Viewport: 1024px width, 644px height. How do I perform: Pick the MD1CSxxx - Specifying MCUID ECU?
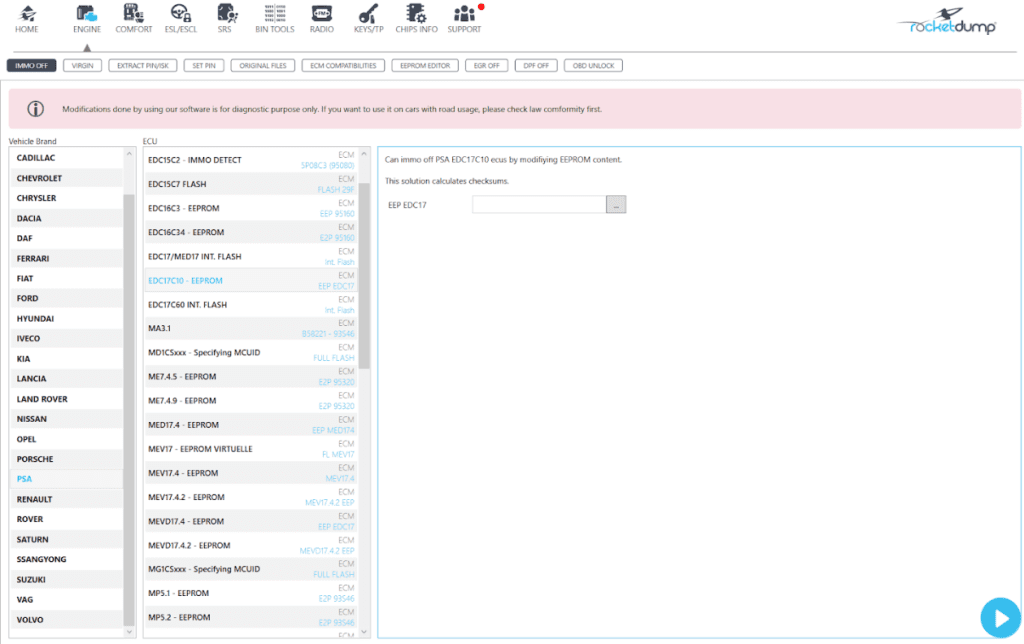coord(251,353)
